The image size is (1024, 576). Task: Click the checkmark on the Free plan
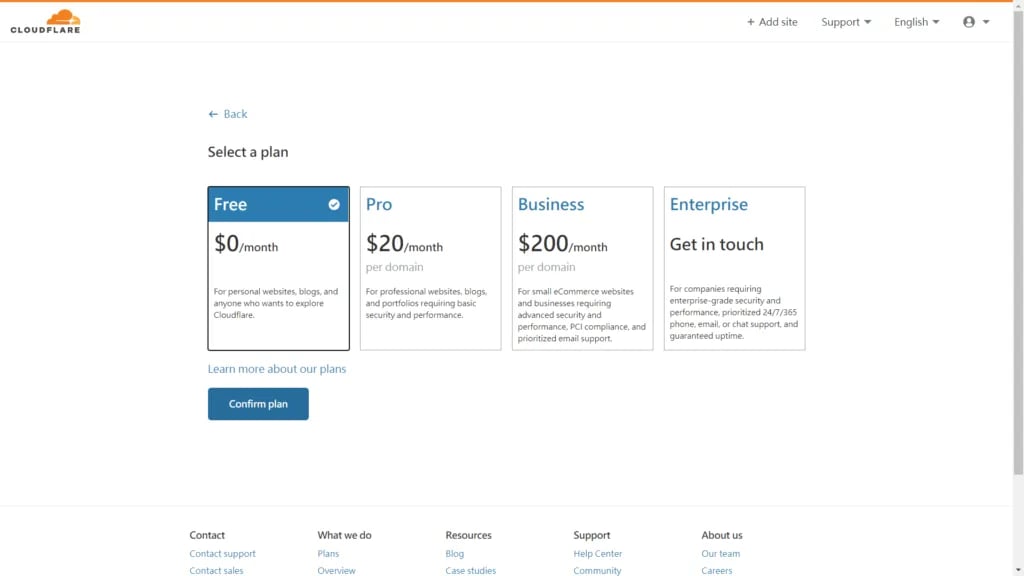click(334, 204)
